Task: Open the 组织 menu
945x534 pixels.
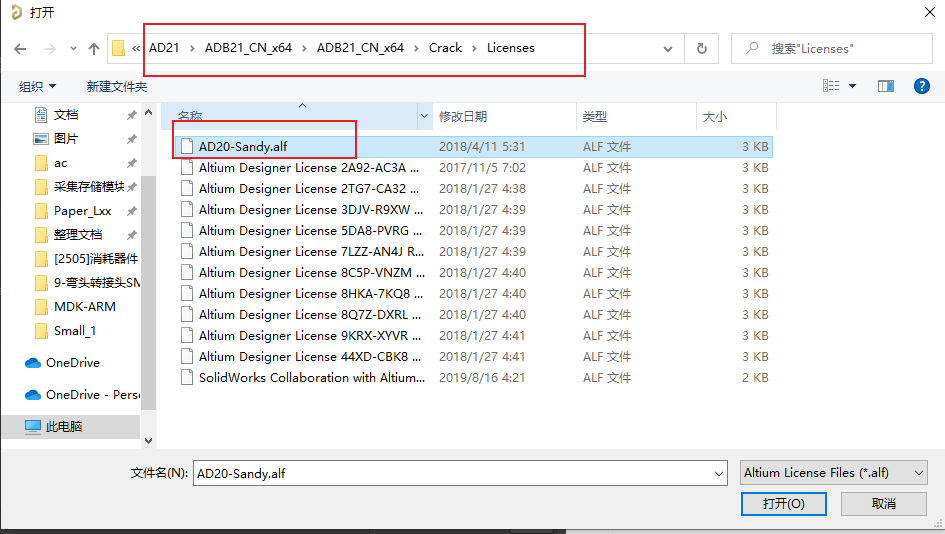Action: (37, 87)
